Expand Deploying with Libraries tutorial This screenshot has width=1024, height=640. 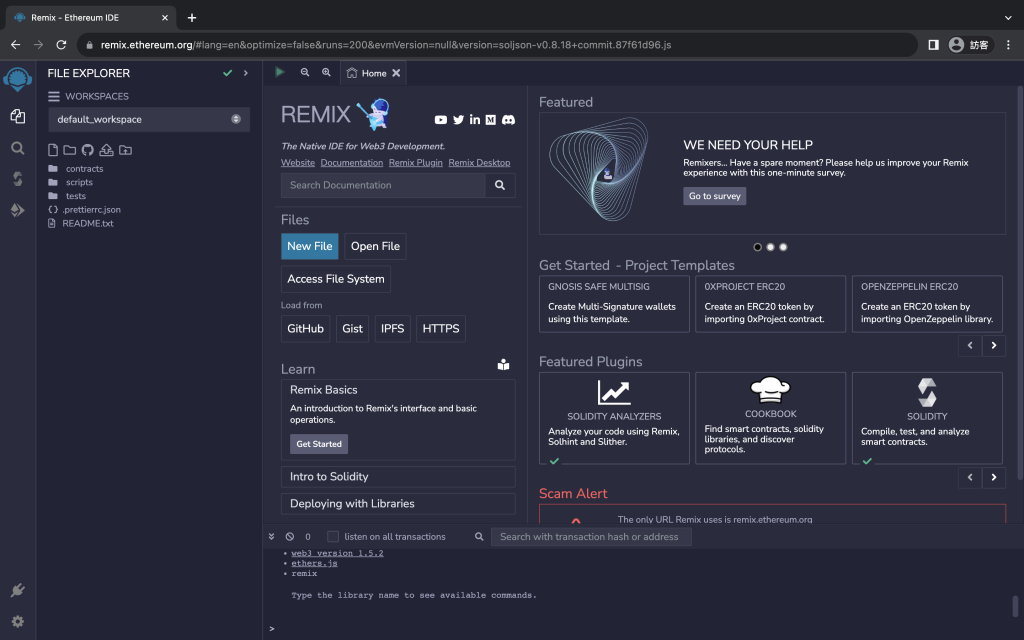click(398, 504)
